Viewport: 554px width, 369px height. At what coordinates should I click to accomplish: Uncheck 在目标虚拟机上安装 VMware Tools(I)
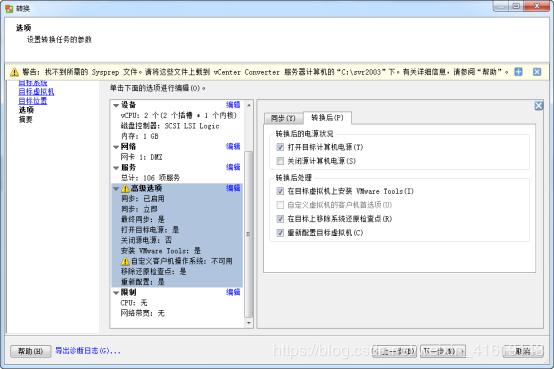tap(280, 191)
